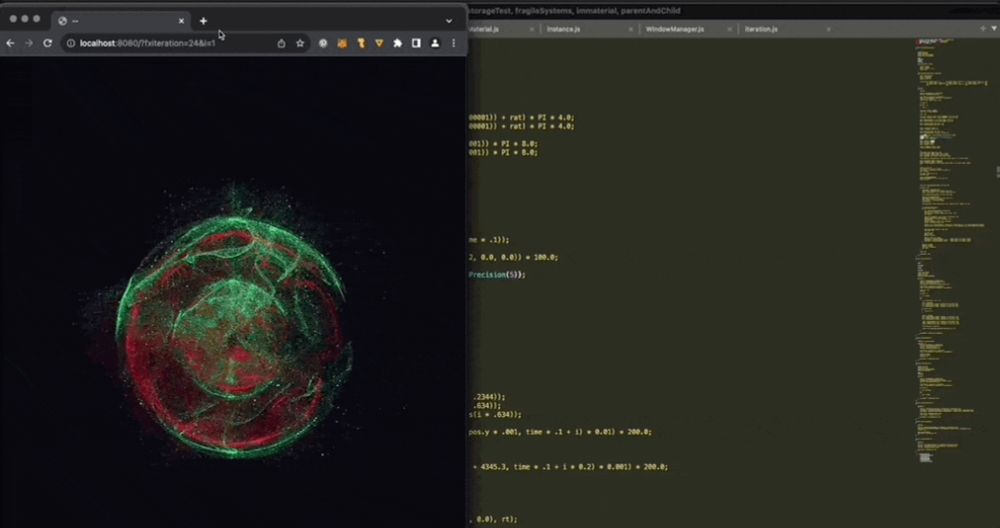Open a new browser tab
Image resolution: width=1000 pixels, height=528 pixels.
point(203,21)
